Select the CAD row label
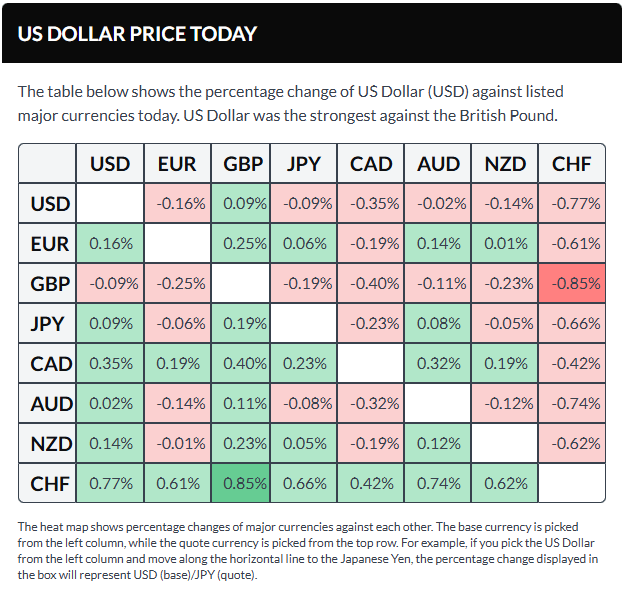 click(48, 363)
